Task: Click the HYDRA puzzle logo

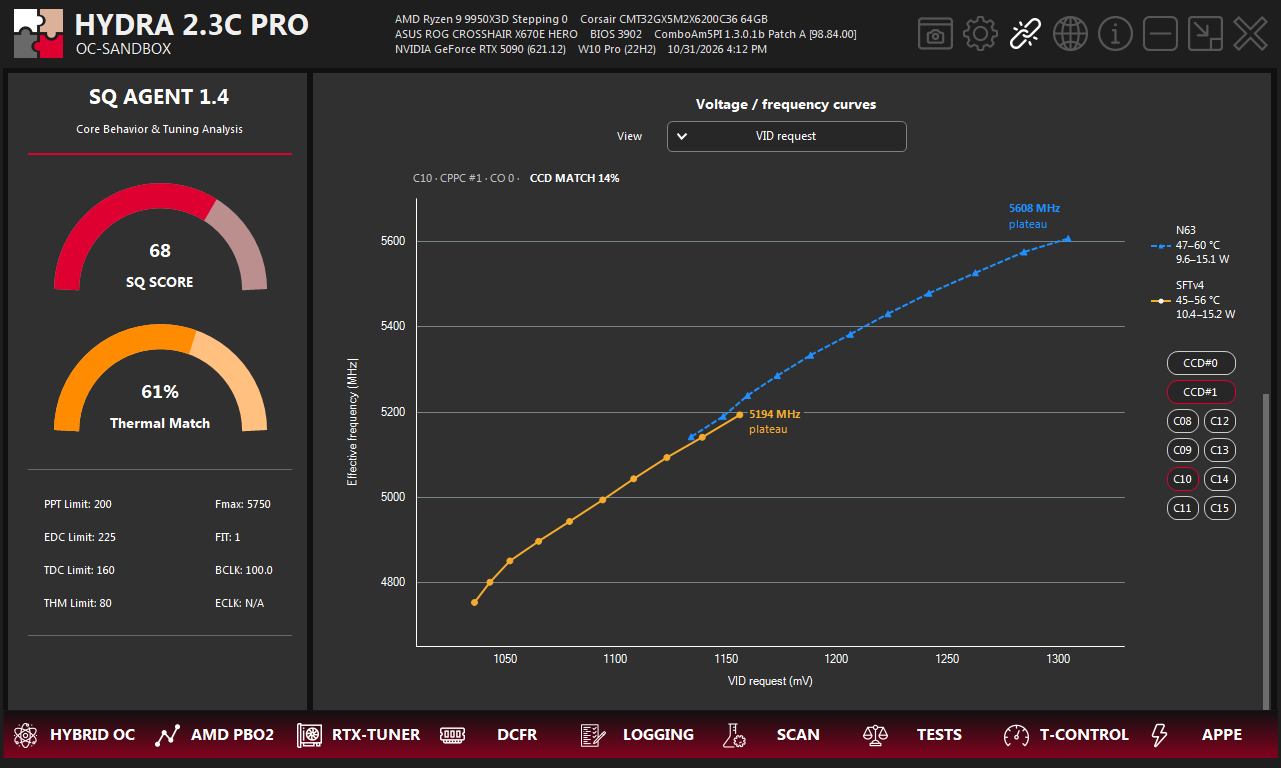Action: click(38, 34)
